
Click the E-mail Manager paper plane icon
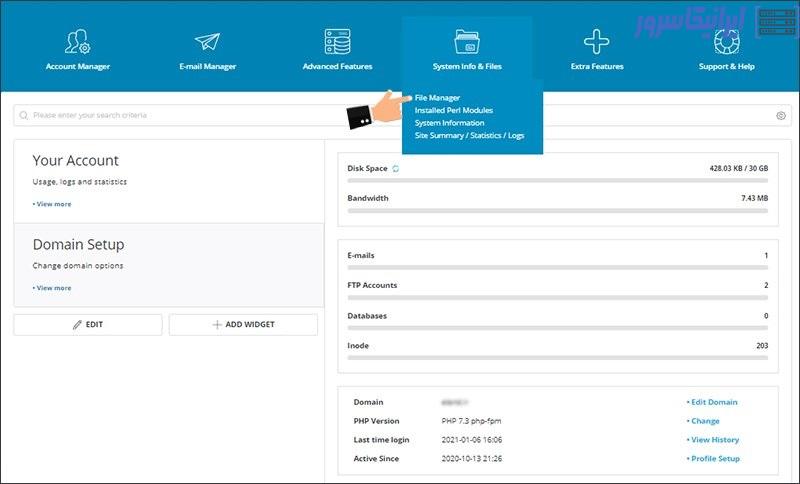pos(207,42)
